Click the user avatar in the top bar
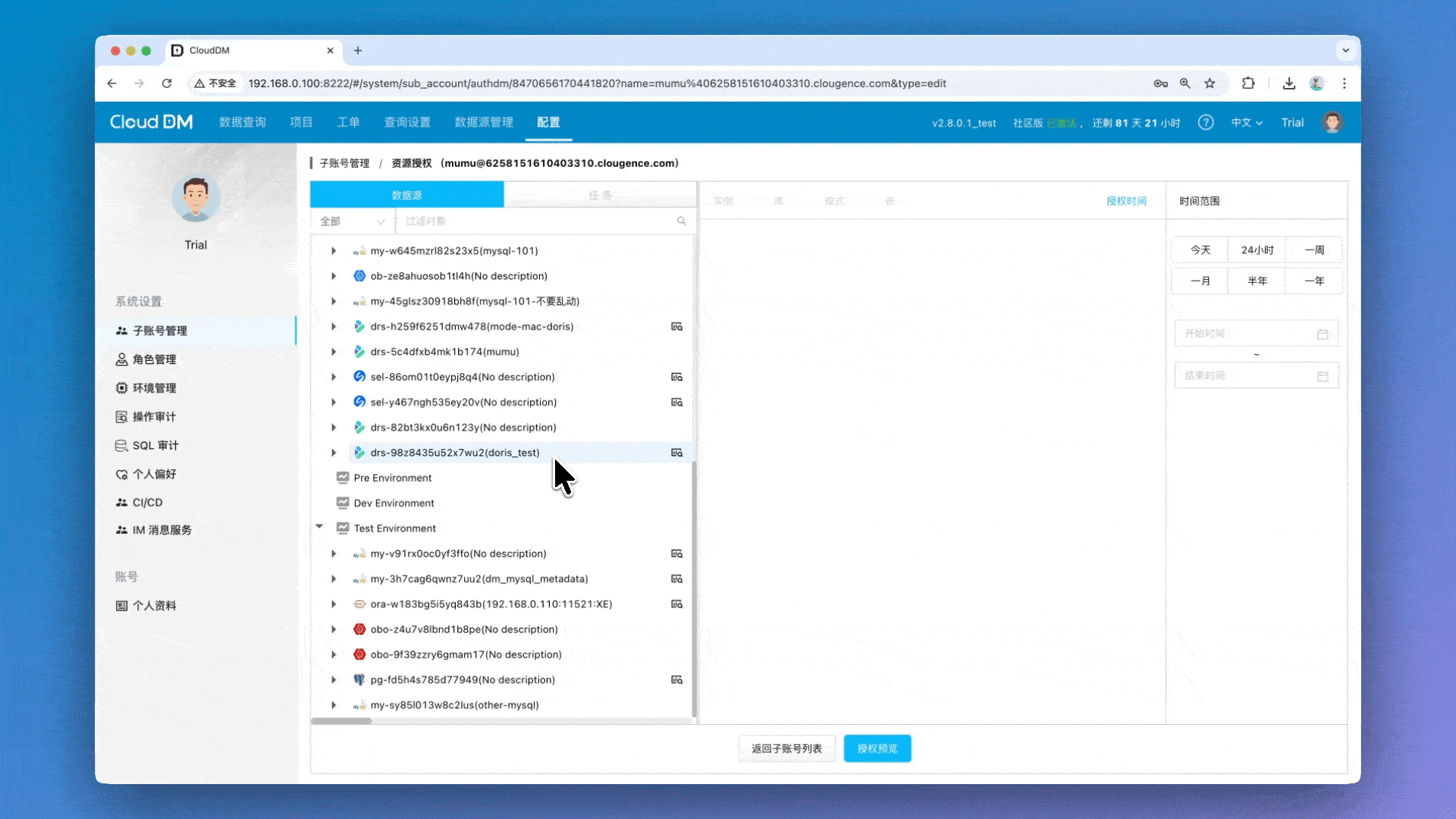 coord(1332,123)
